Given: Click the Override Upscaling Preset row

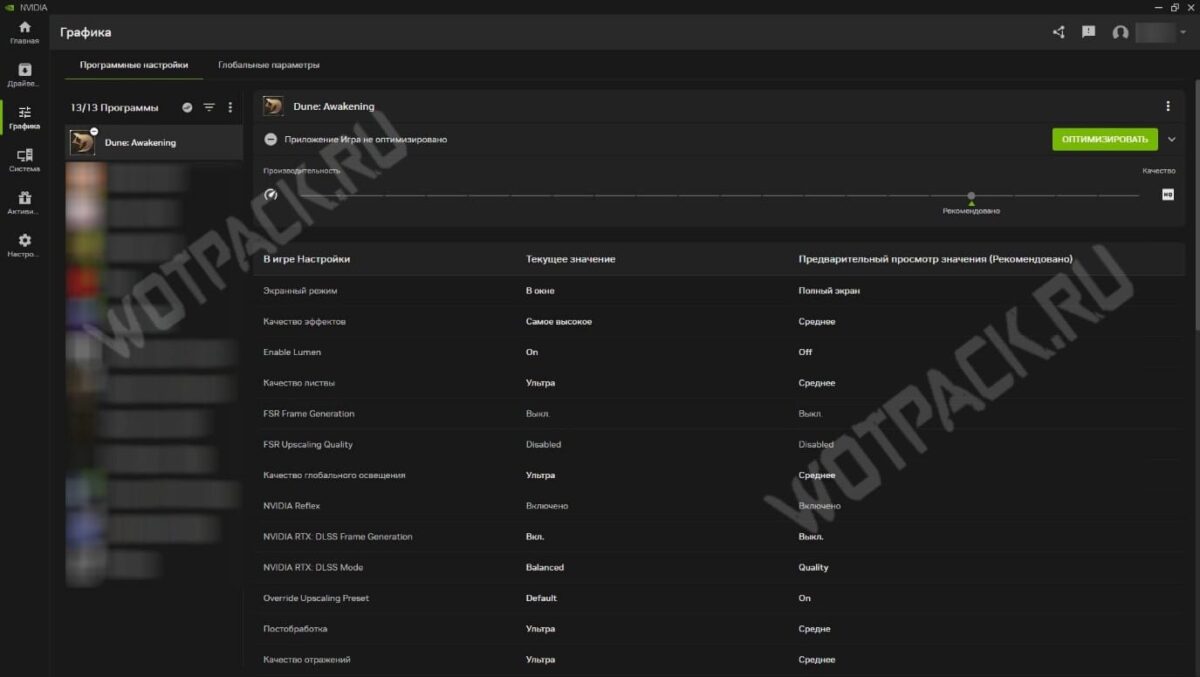Looking at the screenshot, I should tap(718, 598).
